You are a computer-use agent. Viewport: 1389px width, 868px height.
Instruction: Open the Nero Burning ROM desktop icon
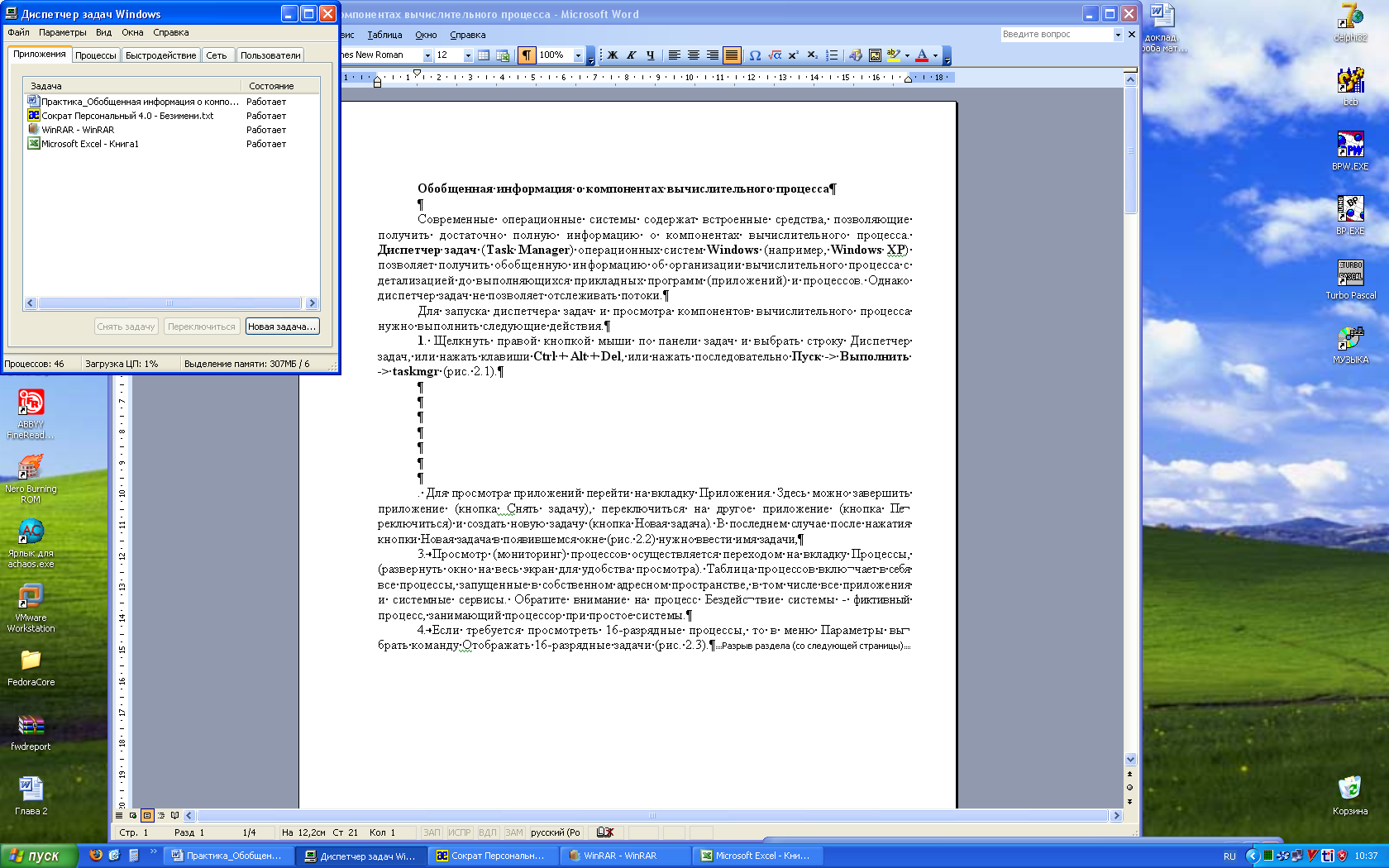pos(31,479)
